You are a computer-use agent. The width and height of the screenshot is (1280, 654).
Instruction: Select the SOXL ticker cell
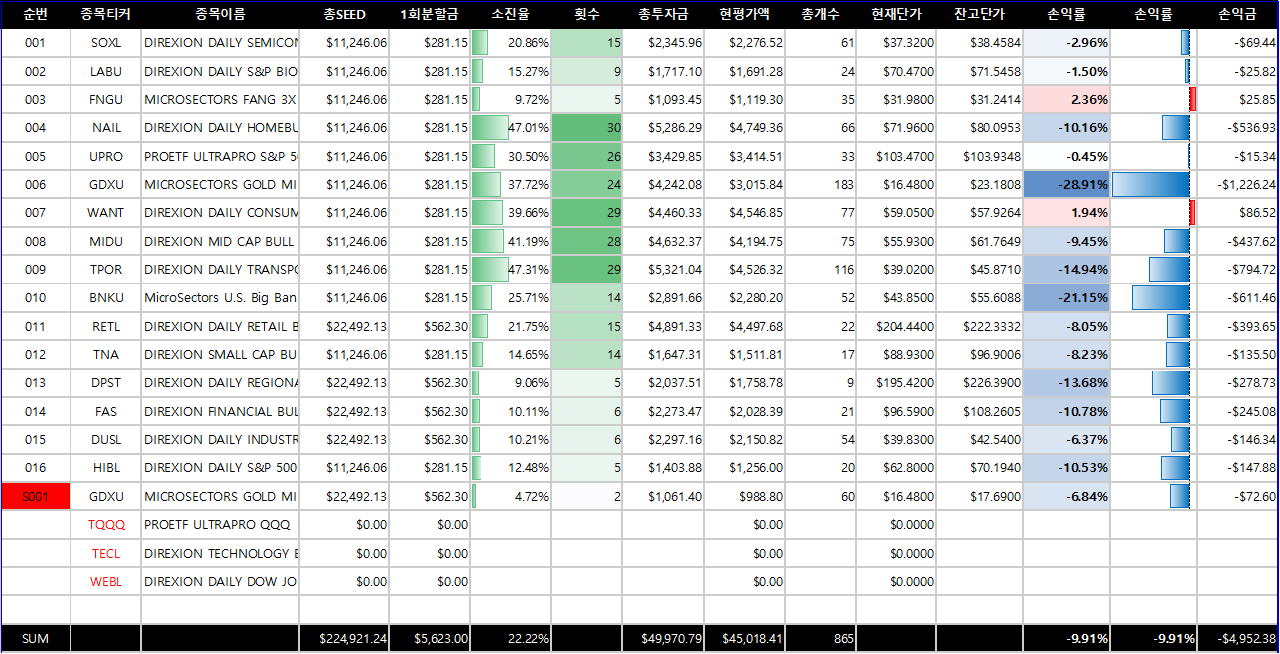tap(106, 43)
